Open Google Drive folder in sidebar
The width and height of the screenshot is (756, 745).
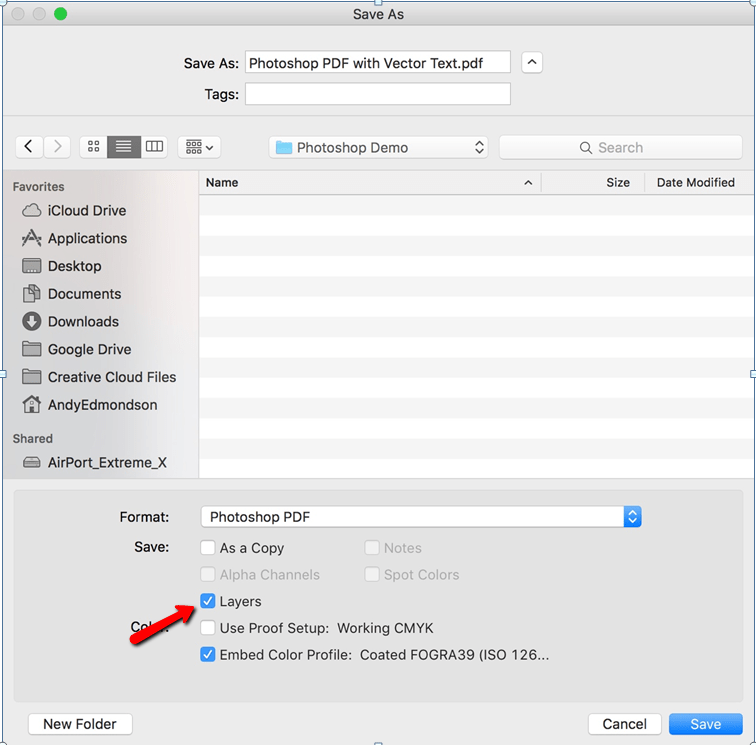click(89, 349)
